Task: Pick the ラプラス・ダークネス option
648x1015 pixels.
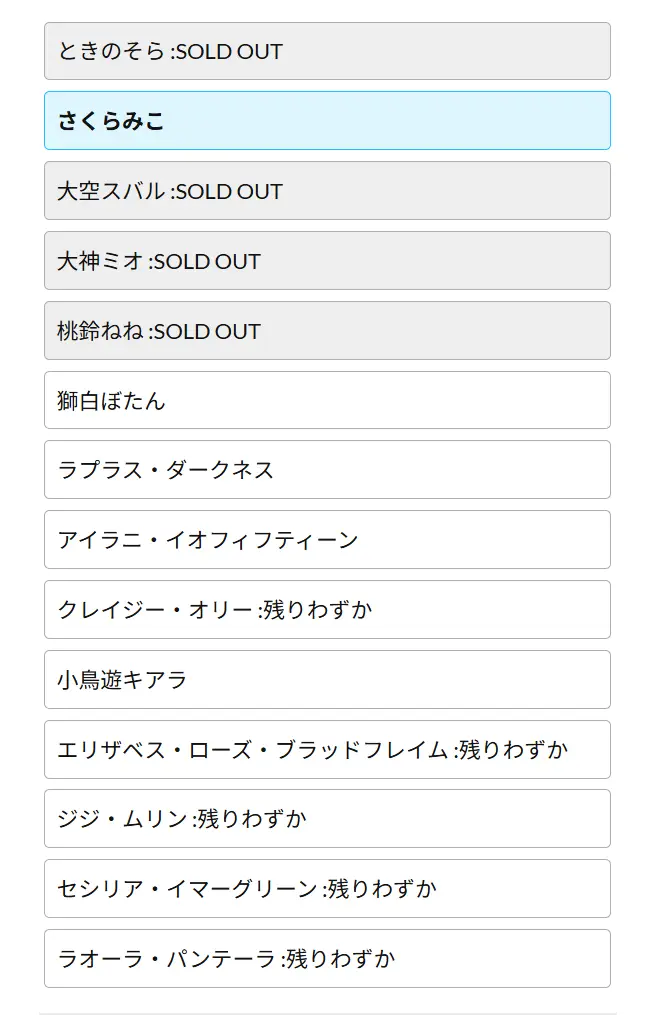Action: 327,470
